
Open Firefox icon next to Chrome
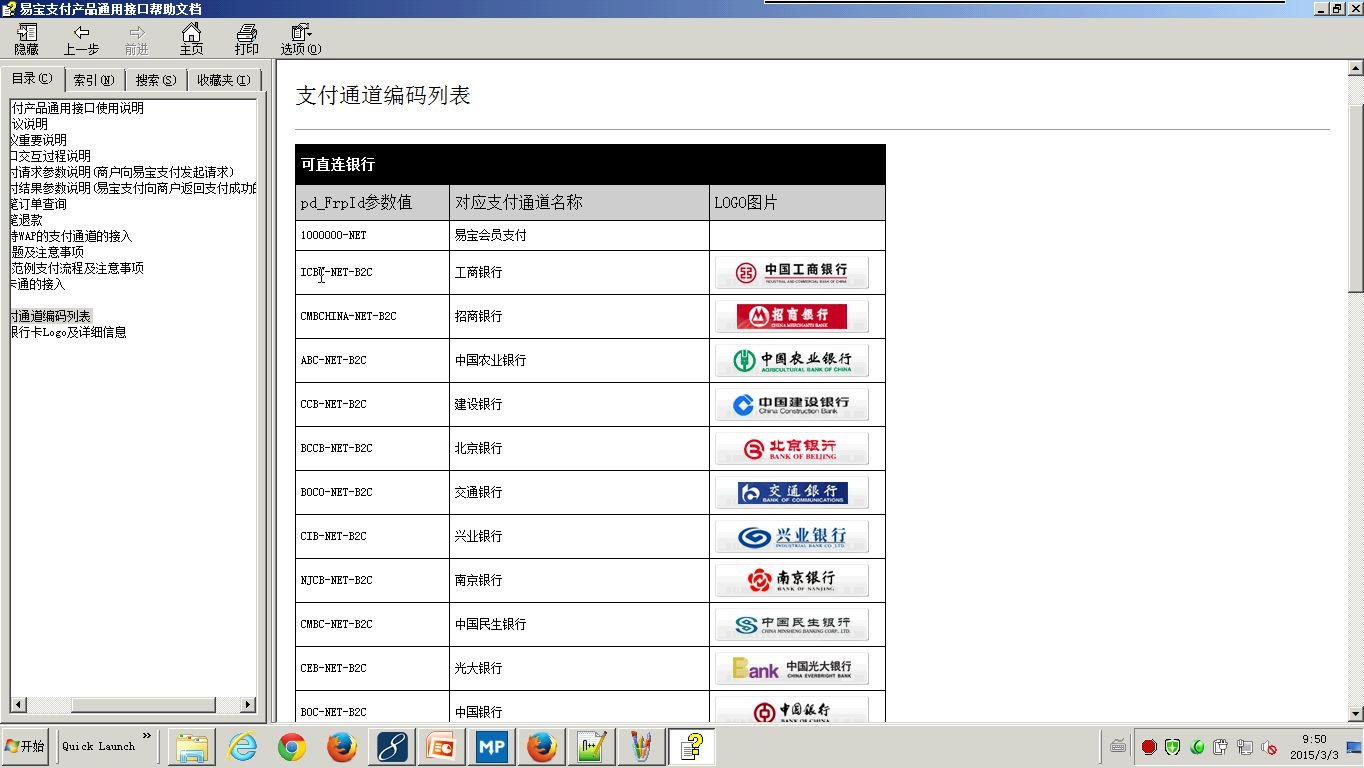tap(342, 747)
